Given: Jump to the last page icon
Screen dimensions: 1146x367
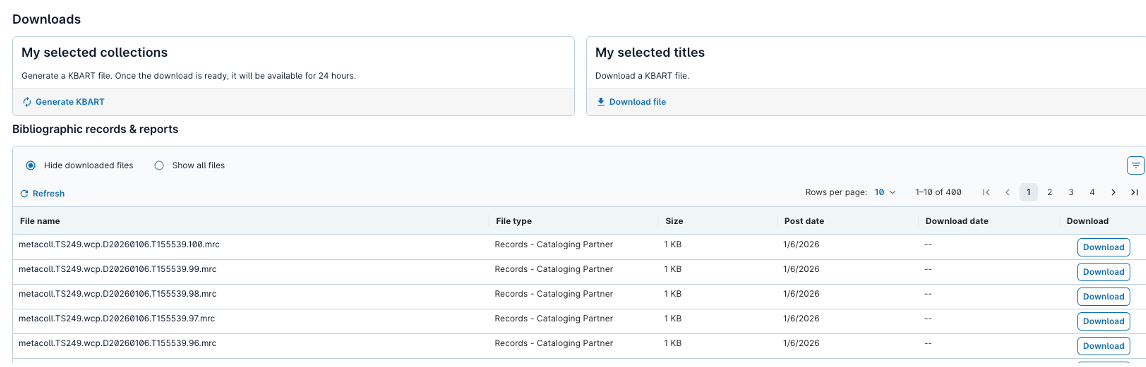Looking at the screenshot, I should click(x=1134, y=192).
